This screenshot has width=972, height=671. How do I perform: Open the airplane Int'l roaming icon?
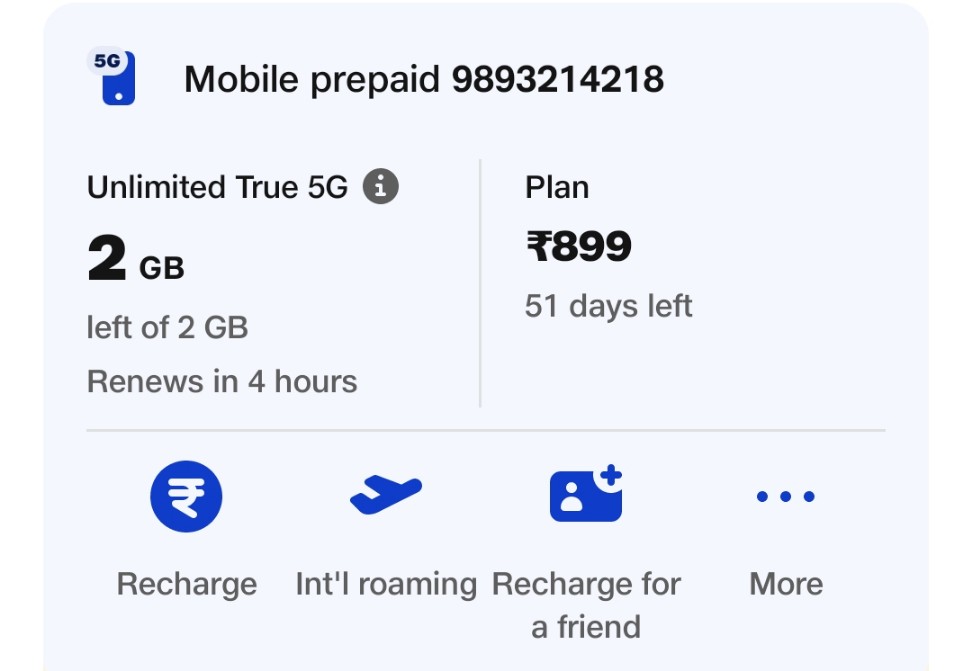[x=386, y=494]
